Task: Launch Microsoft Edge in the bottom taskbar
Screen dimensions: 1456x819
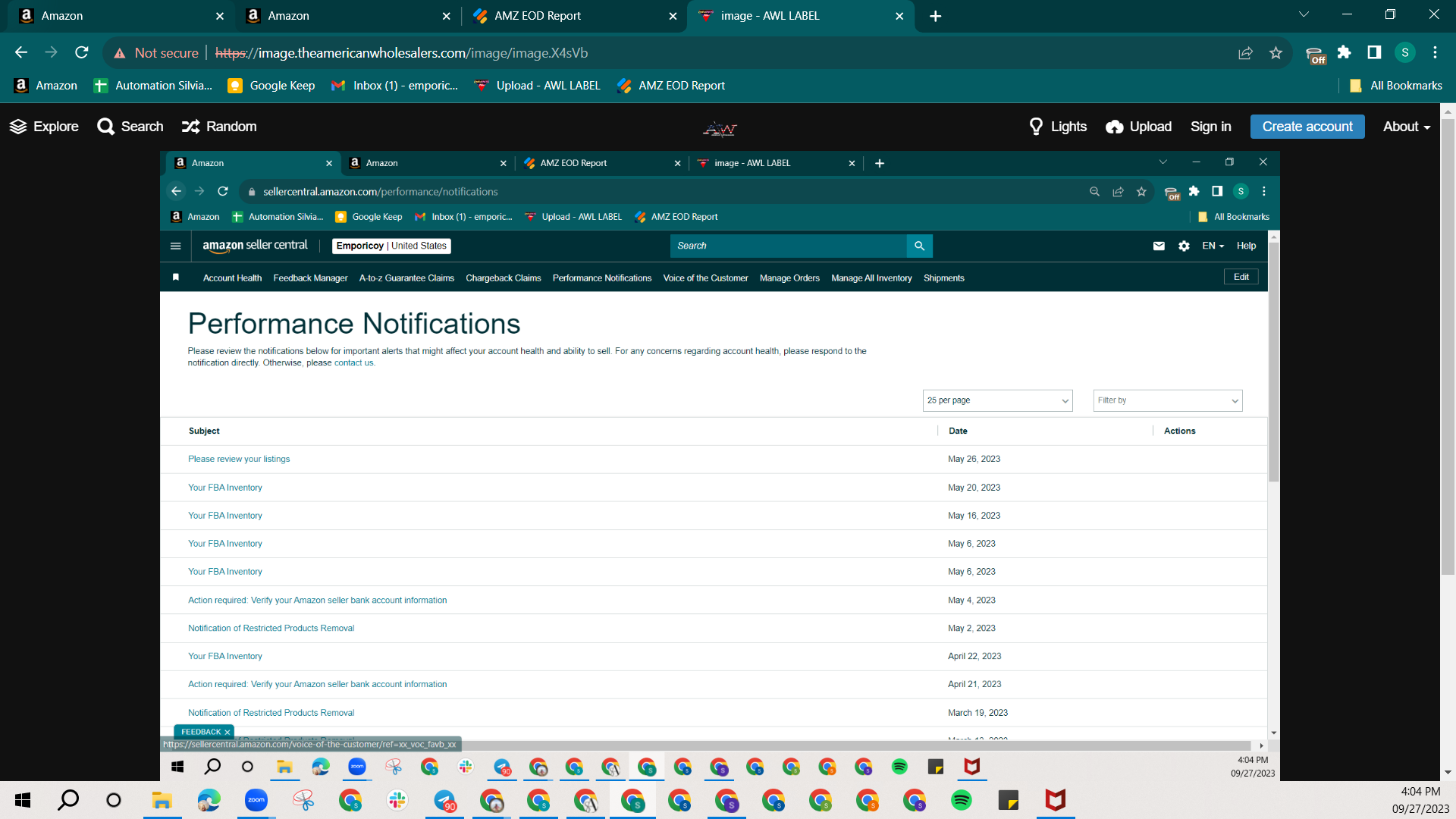Action: (209, 800)
